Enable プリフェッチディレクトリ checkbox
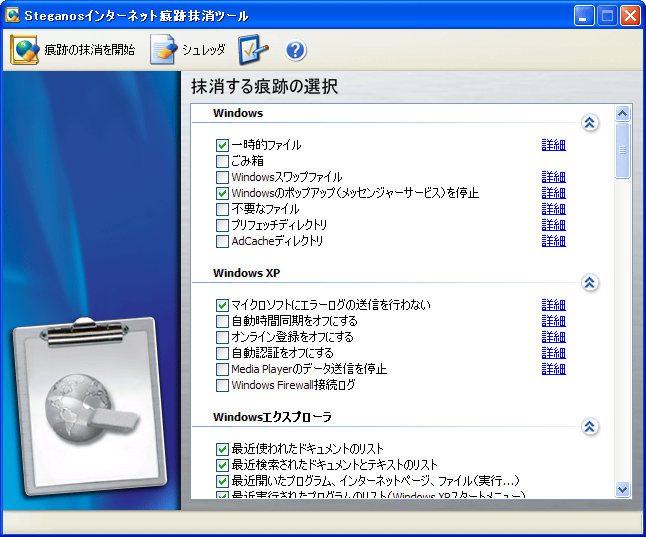 [222, 225]
